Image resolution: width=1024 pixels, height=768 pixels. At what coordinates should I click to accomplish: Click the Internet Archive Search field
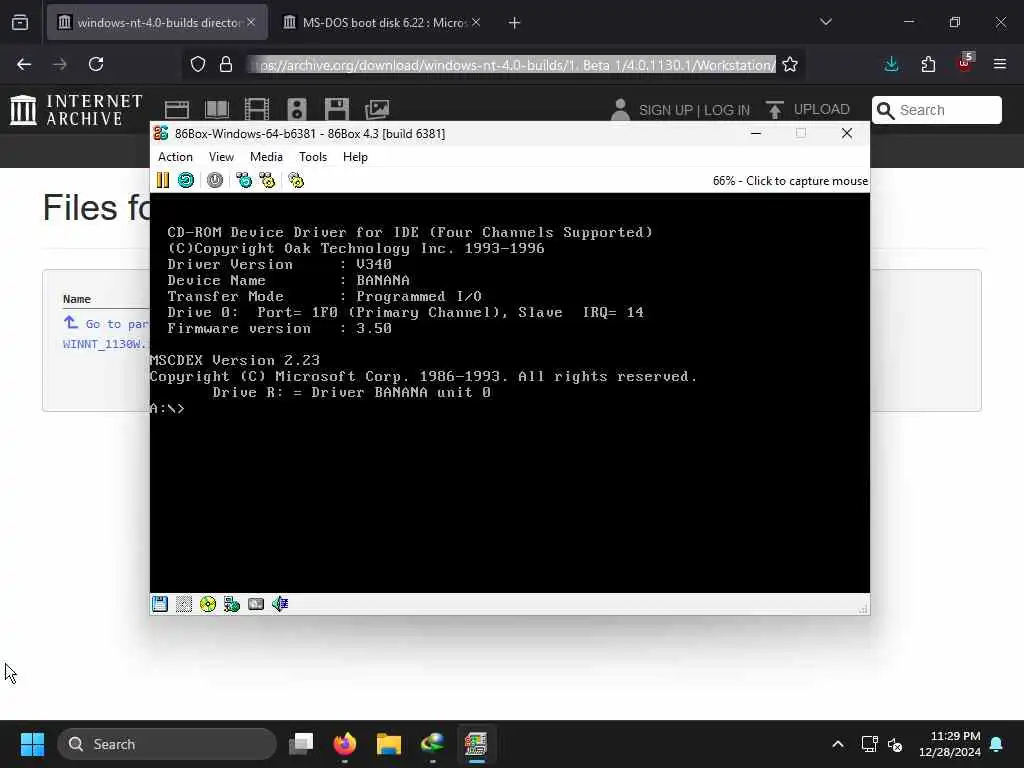(x=936, y=110)
